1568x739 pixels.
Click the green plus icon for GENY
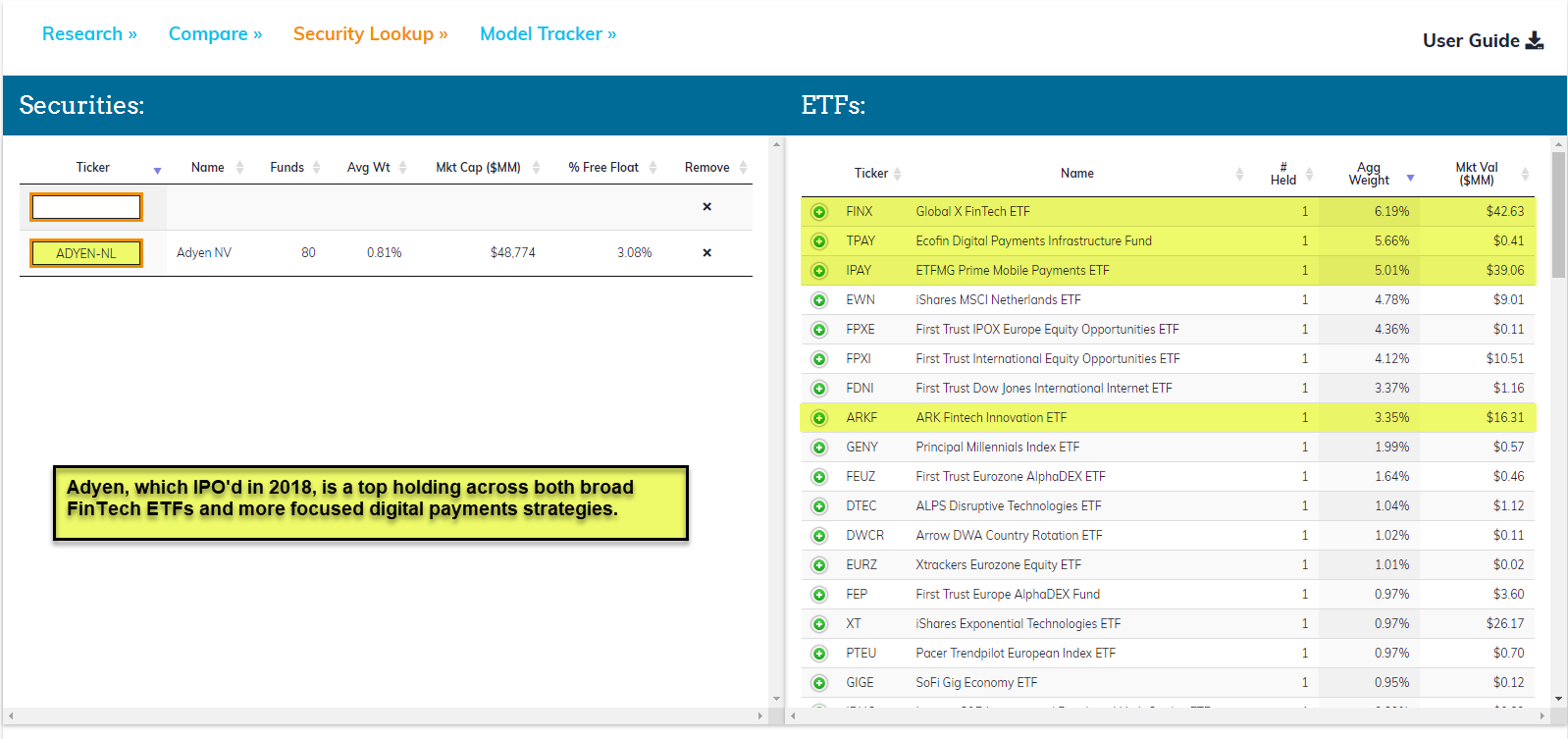[x=819, y=448]
